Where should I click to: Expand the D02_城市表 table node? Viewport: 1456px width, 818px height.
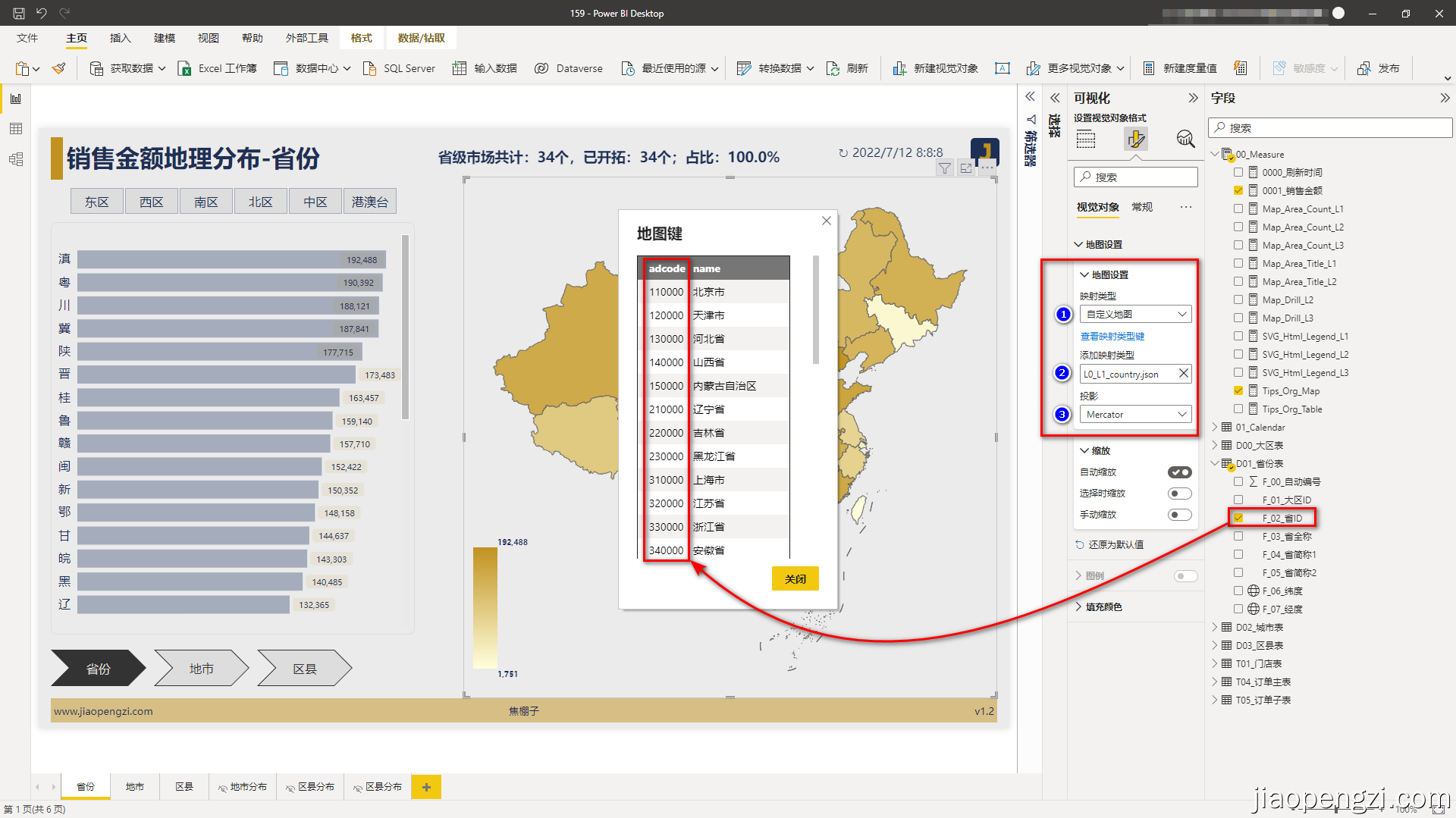[x=1216, y=627]
